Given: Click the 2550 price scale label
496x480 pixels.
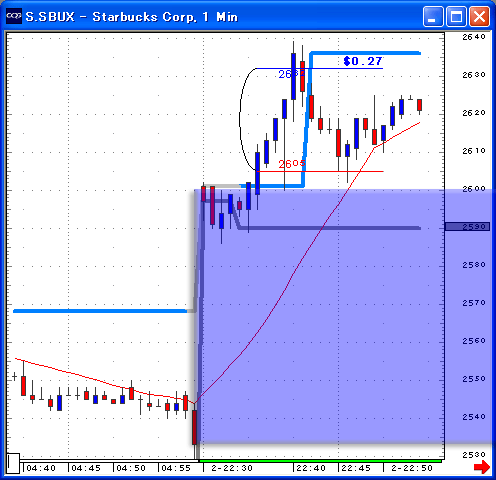Looking at the screenshot, I should 474,379.
